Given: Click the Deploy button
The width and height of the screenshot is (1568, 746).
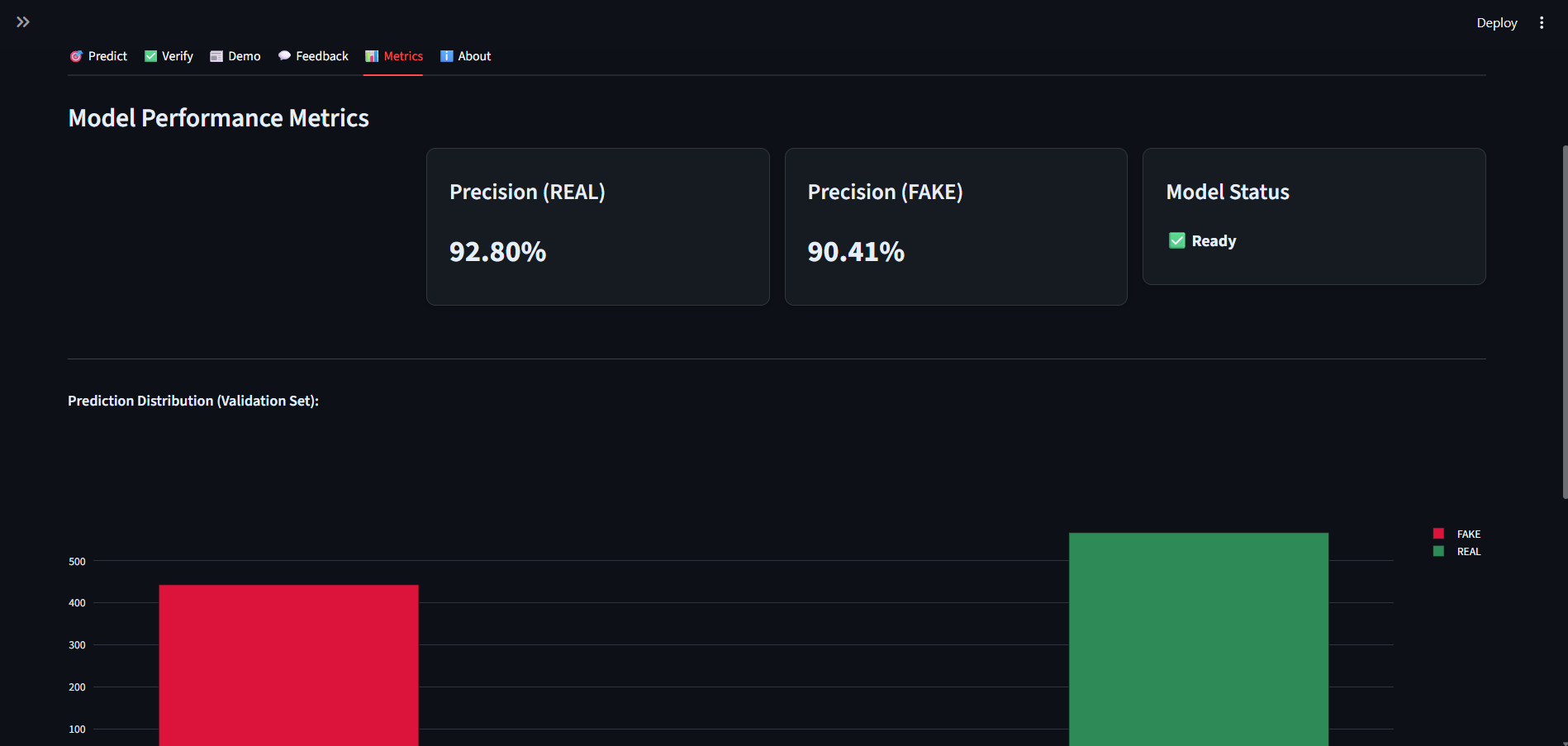Looking at the screenshot, I should click(1496, 23).
